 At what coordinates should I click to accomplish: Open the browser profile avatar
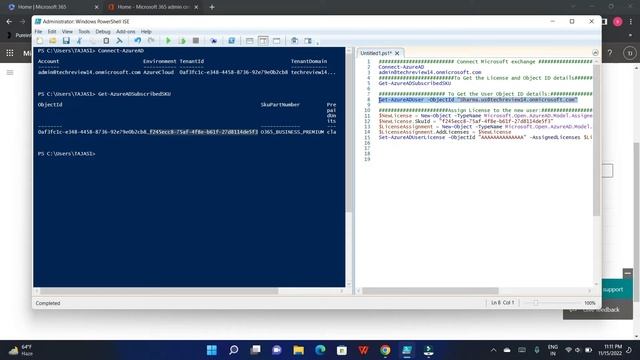pos(618,22)
